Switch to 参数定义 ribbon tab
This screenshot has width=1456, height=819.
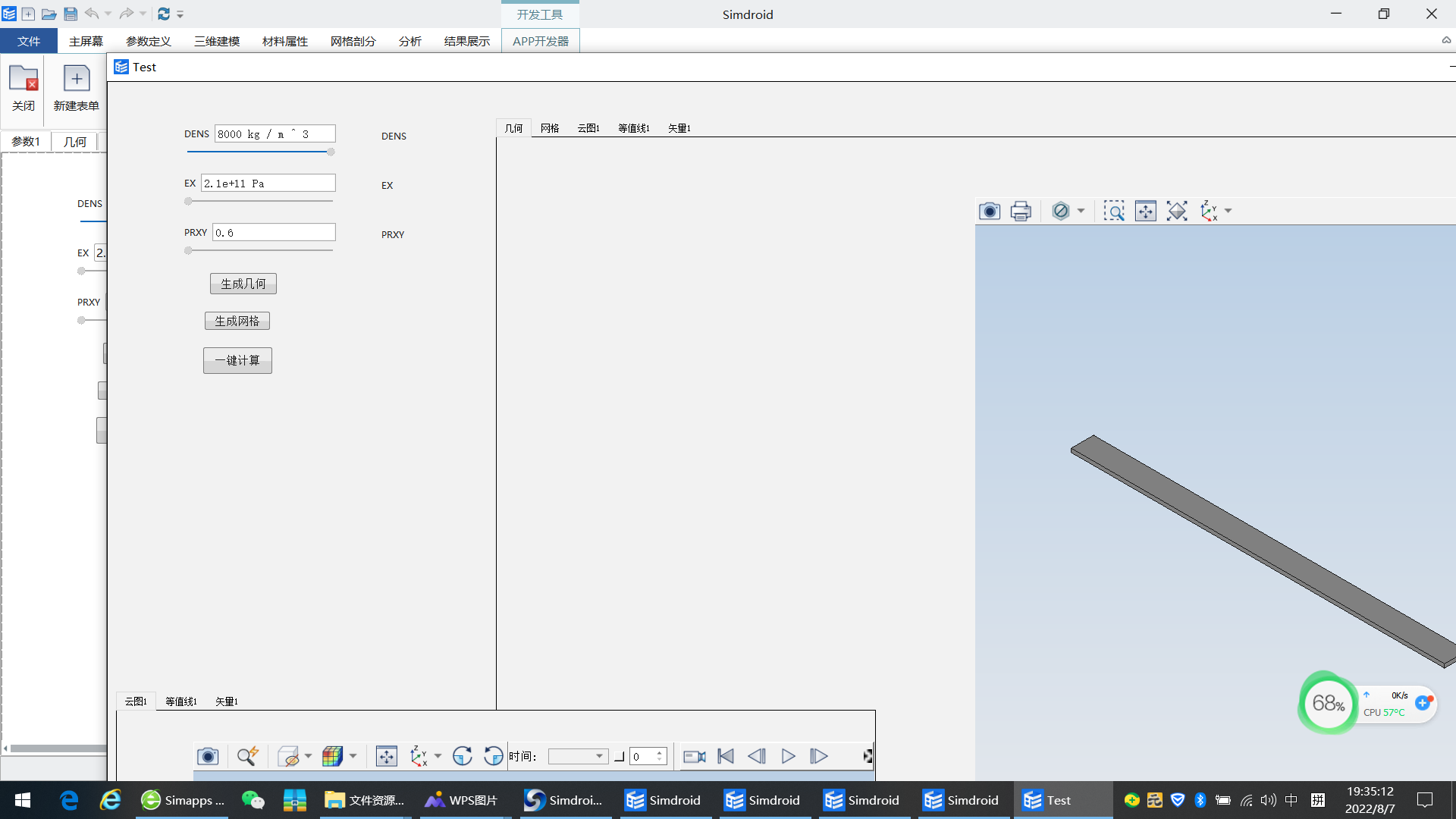(148, 41)
